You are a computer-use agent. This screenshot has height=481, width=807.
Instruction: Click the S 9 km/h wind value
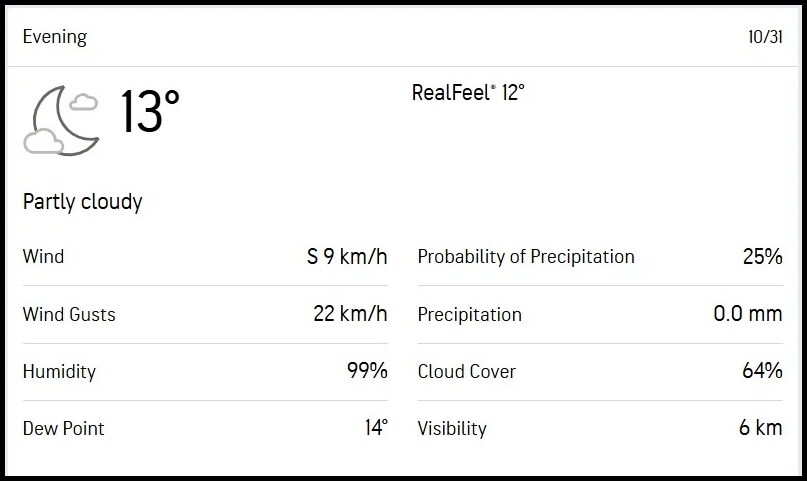pos(347,257)
